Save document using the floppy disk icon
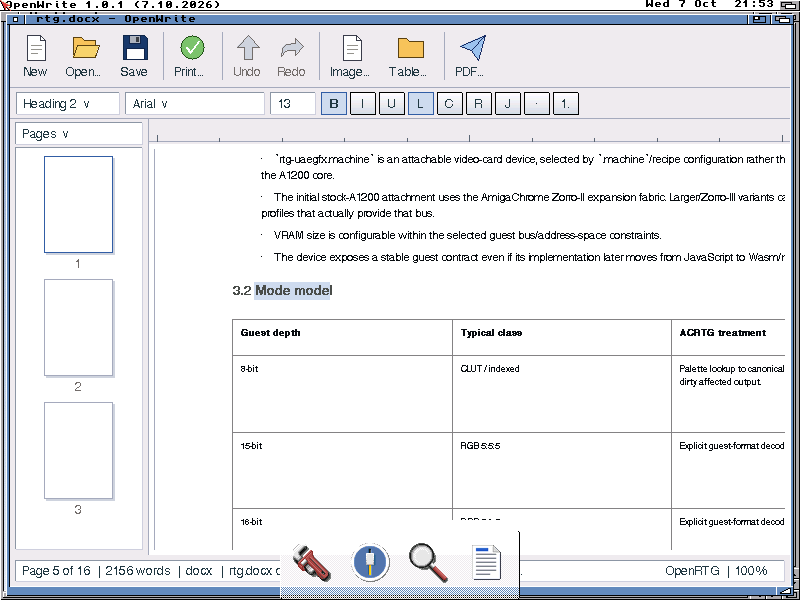Screen dimensions: 800x600 point(134,56)
